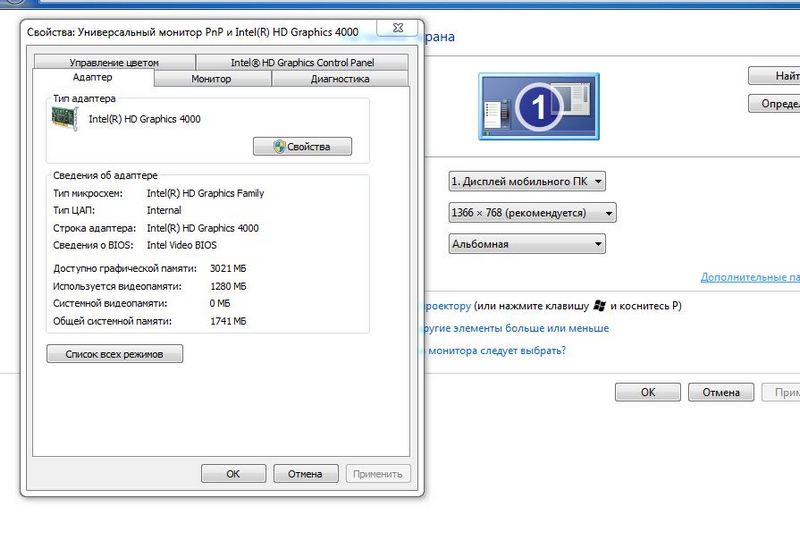The image size is (800, 541).
Task: Expand the Альбомная orientation dropdown
Action: (527, 244)
